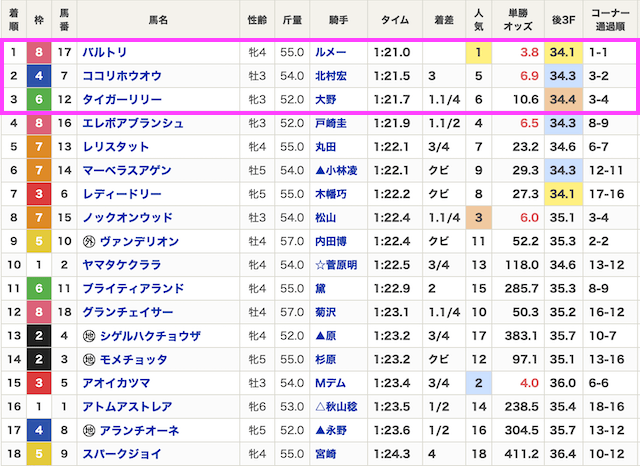Screen dimensions: 640x466
Task: Open jockey link ▲永野
Action: [331, 431]
